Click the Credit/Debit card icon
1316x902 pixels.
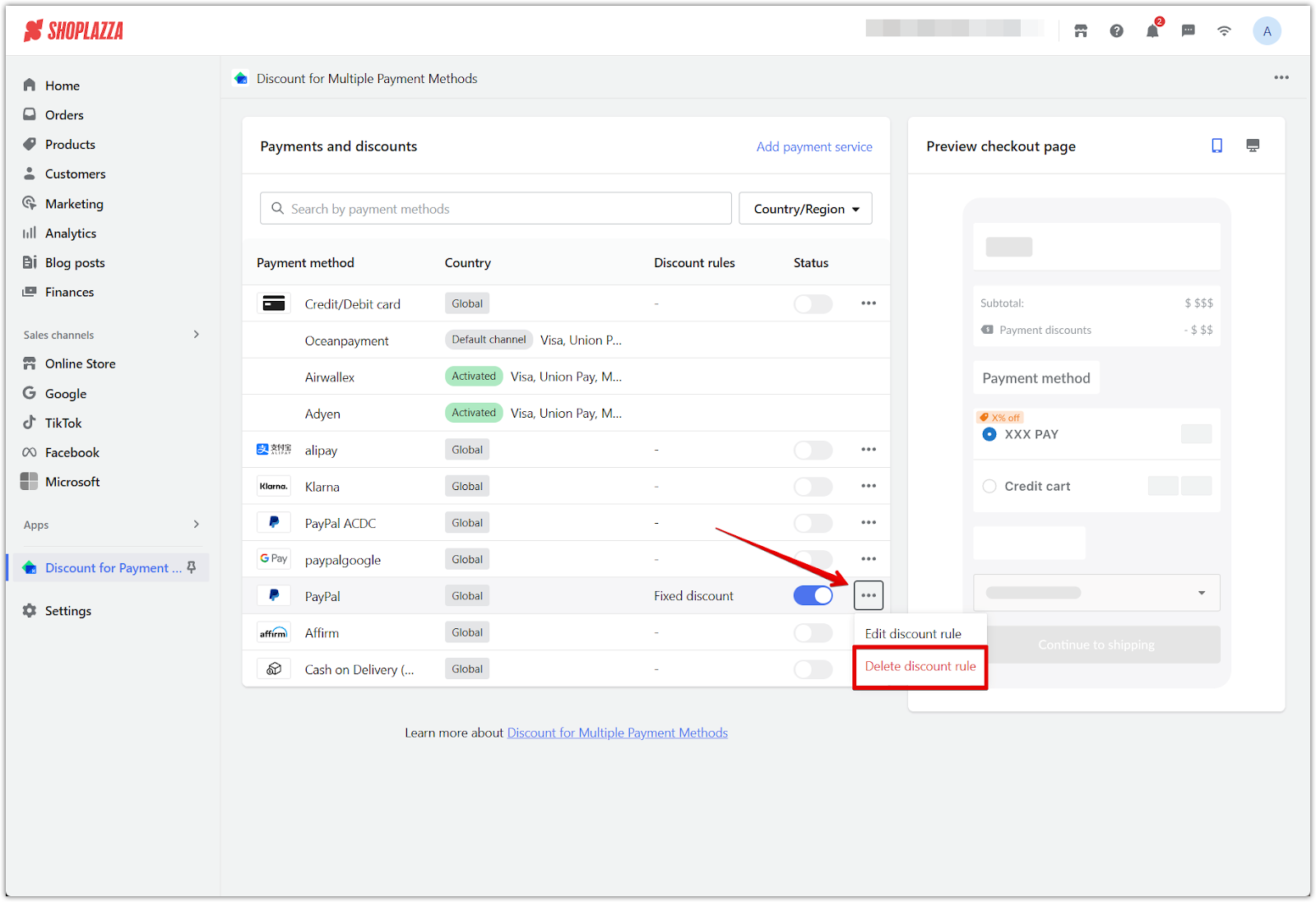click(274, 303)
